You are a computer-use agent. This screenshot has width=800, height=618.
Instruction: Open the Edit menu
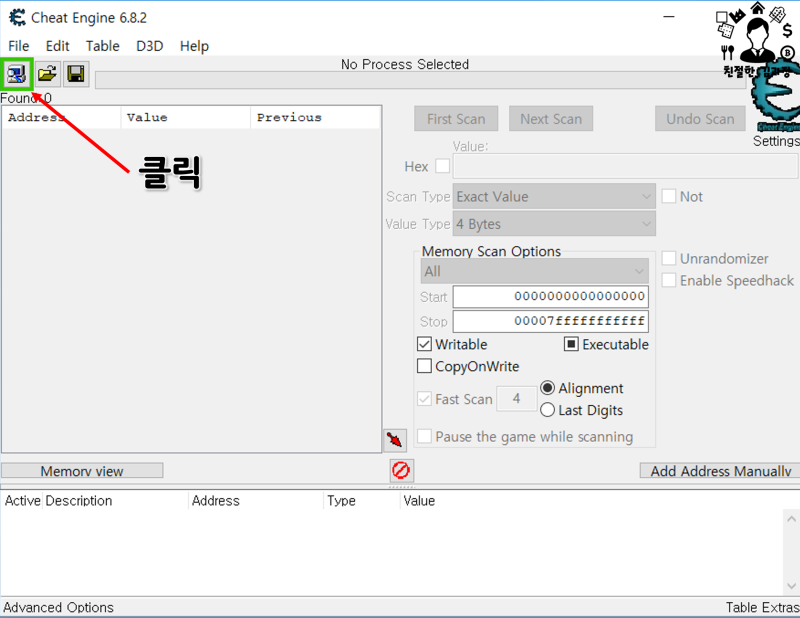[x=58, y=46]
